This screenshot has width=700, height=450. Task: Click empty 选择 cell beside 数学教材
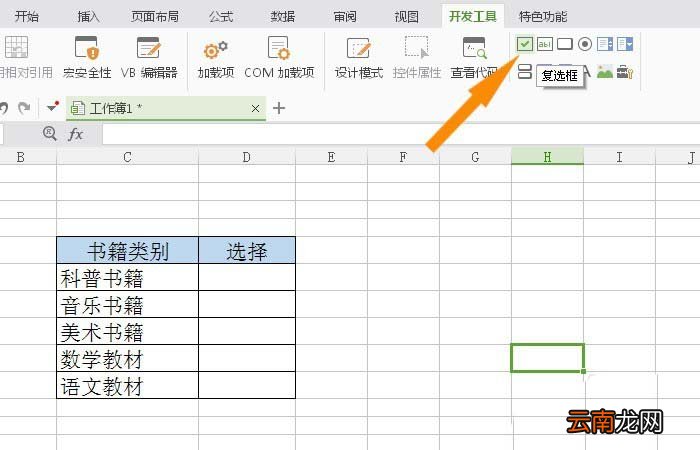[247, 358]
